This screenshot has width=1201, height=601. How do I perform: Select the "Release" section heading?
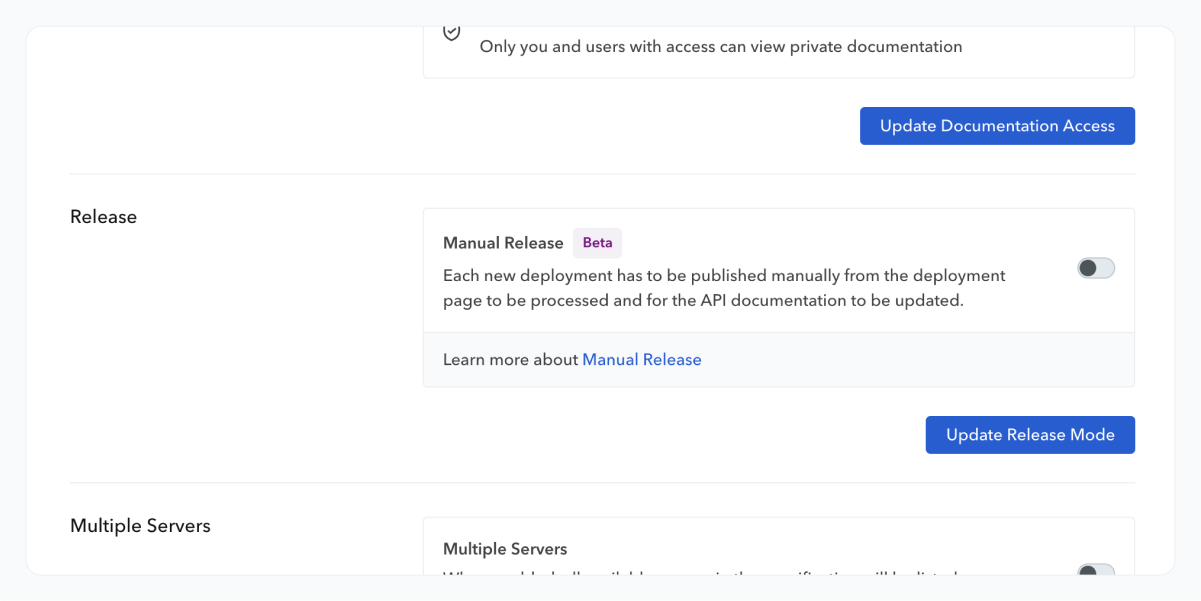(103, 217)
